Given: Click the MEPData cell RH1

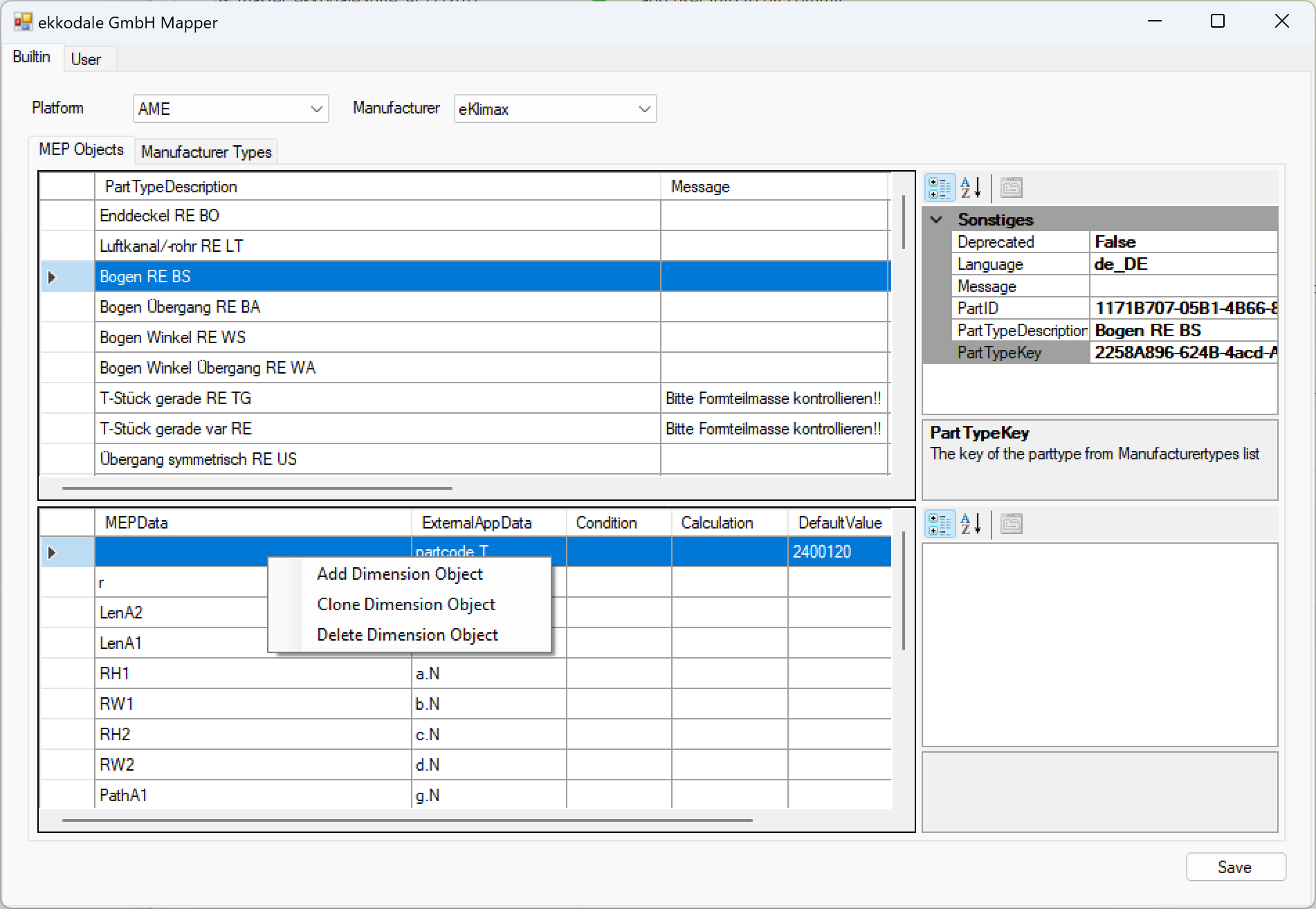Looking at the screenshot, I should 253,674.
